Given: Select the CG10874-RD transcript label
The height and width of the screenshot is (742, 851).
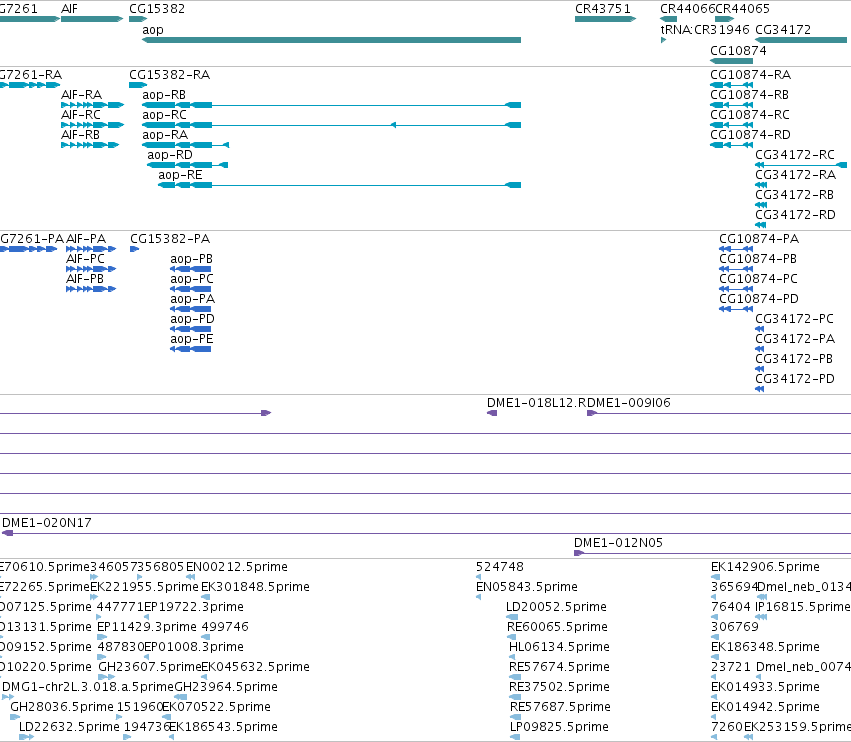Looking at the screenshot, I should pos(751,135).
